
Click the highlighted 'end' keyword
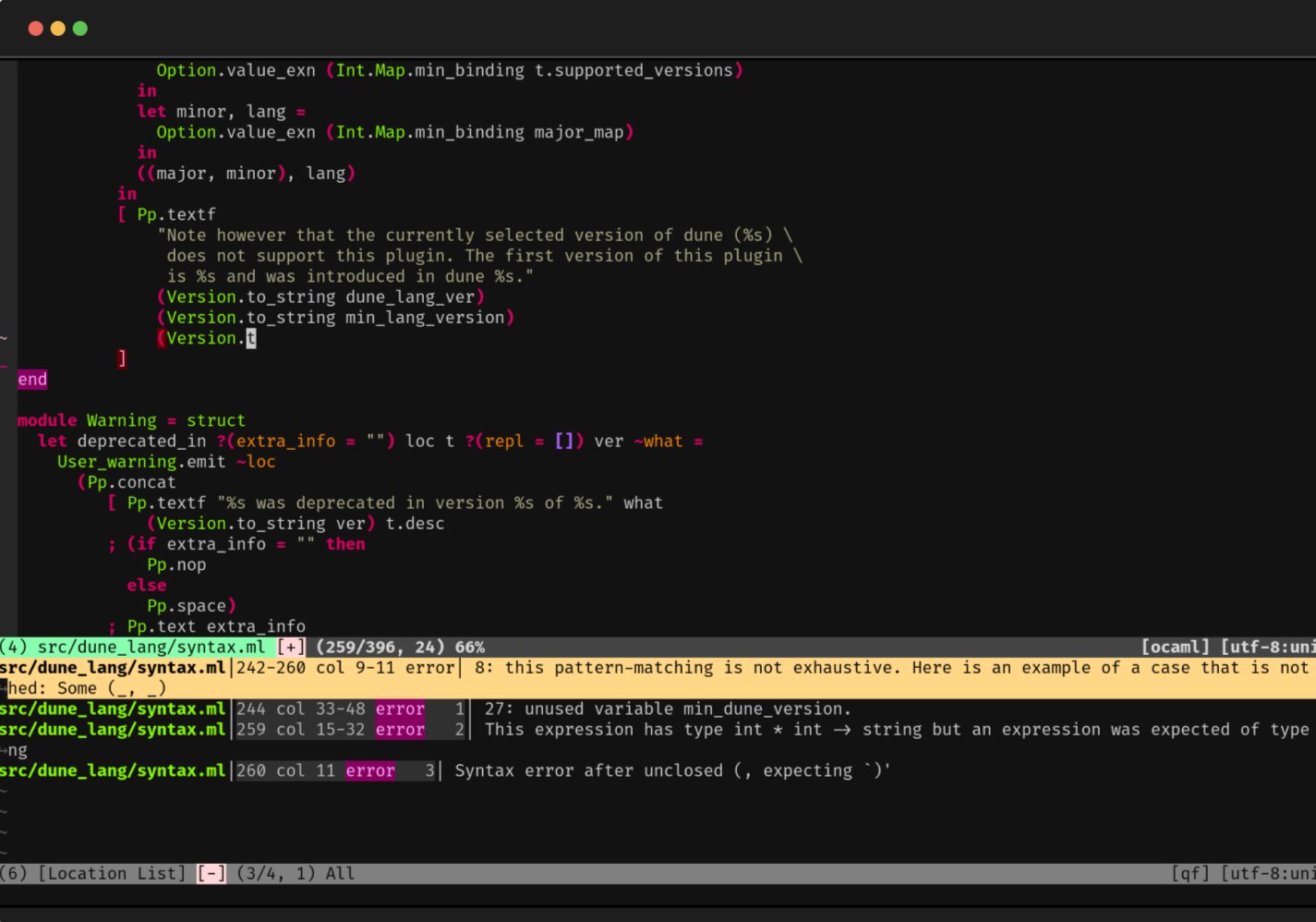[32, 380]
